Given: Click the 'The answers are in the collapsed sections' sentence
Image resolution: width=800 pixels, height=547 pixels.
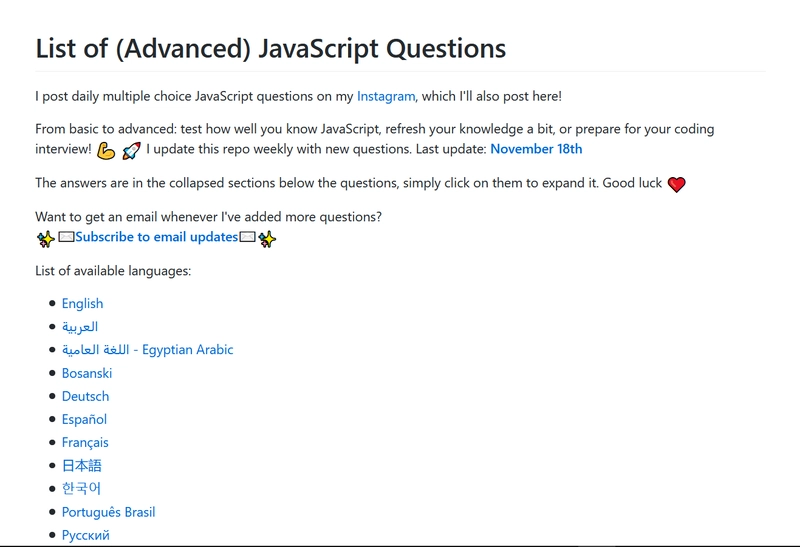Looking at the screenshot, I should (x=348, y=183).
